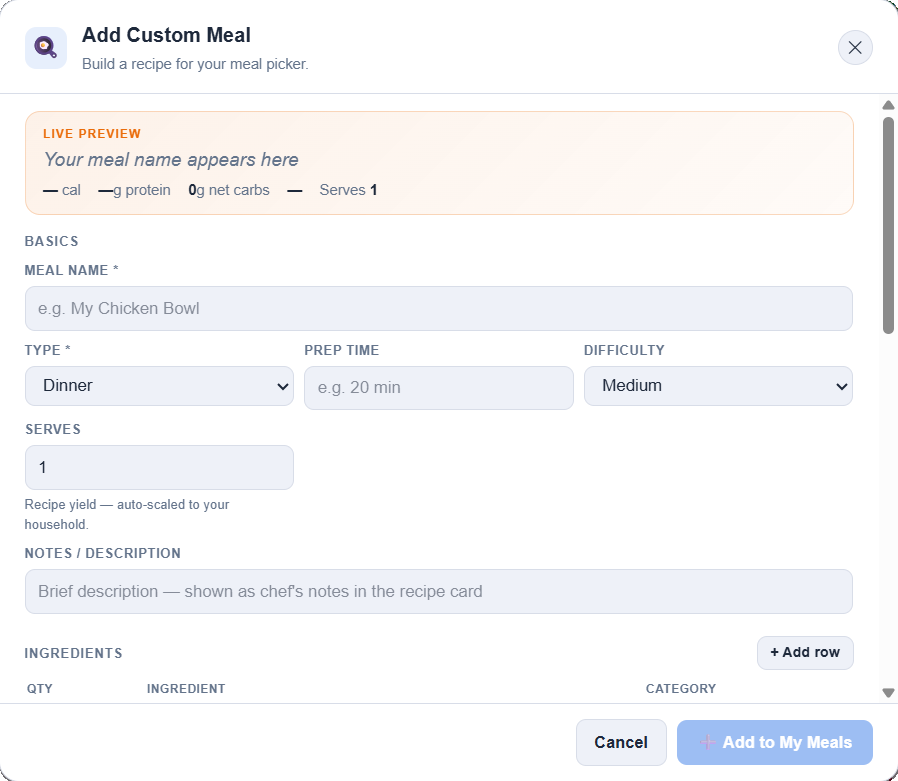This screenshot has height=781, width=898.
Task: Click the Category column header
Action: coord(680,688)
